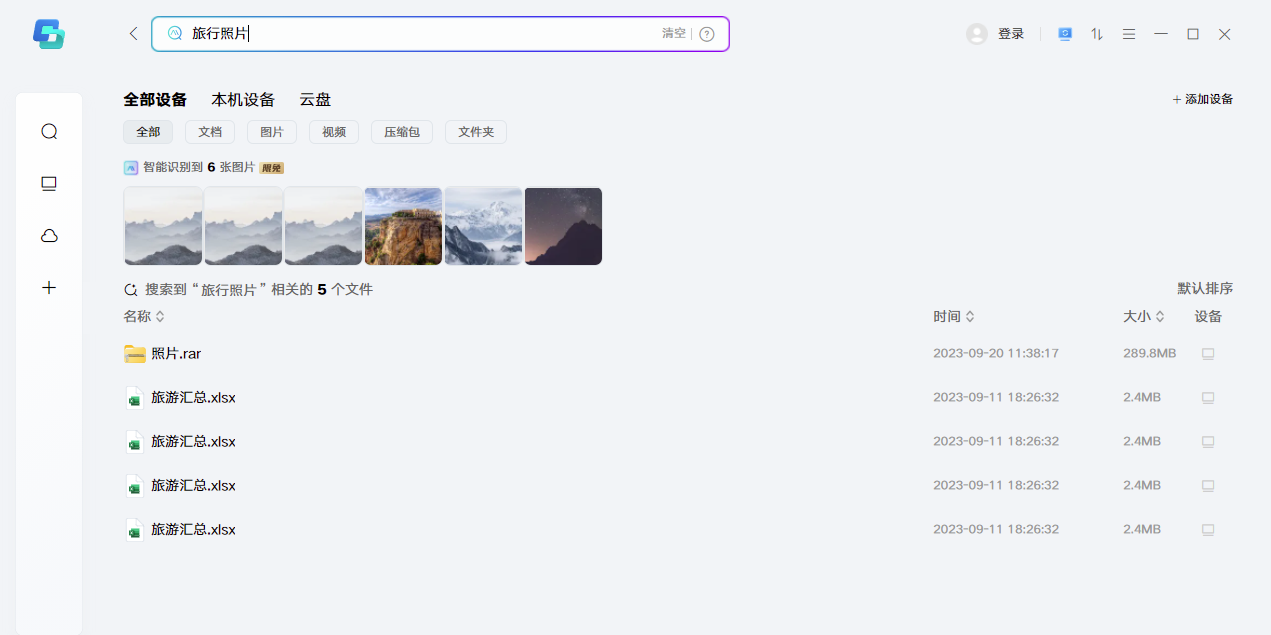This screenshot has width=1271, height=635.
Task: Click 登录 to sign in
Action: point(1011,34)
